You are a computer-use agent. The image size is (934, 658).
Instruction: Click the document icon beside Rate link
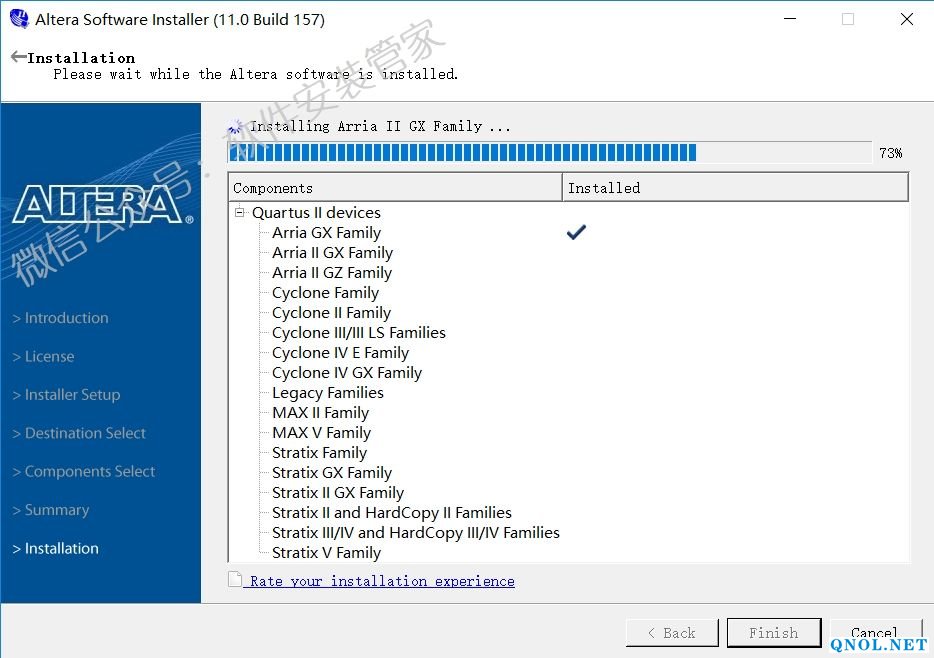[235, 579]
